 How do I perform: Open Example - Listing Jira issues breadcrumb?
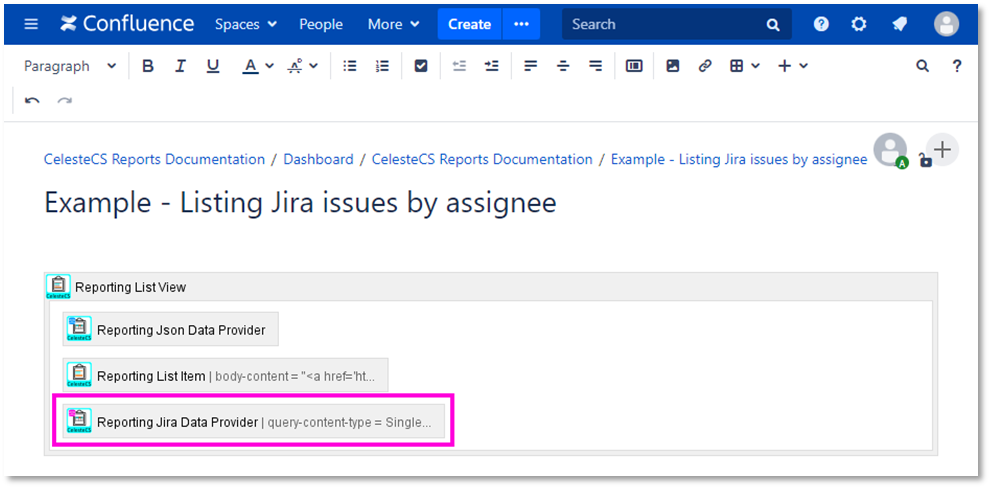click(x=739, y=159)
